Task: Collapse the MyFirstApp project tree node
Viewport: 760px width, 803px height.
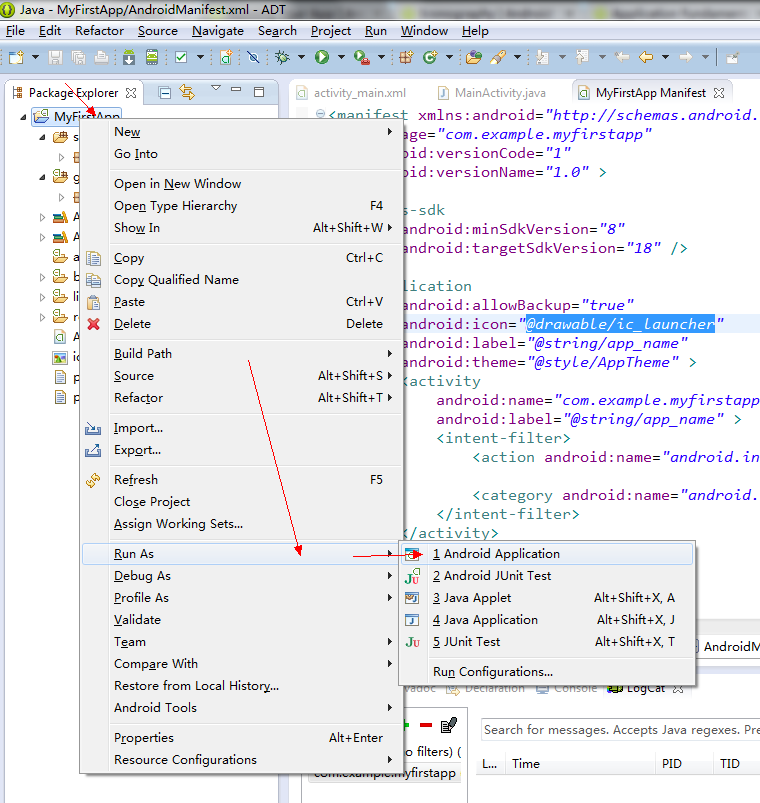Action: [x=23, y=117]
